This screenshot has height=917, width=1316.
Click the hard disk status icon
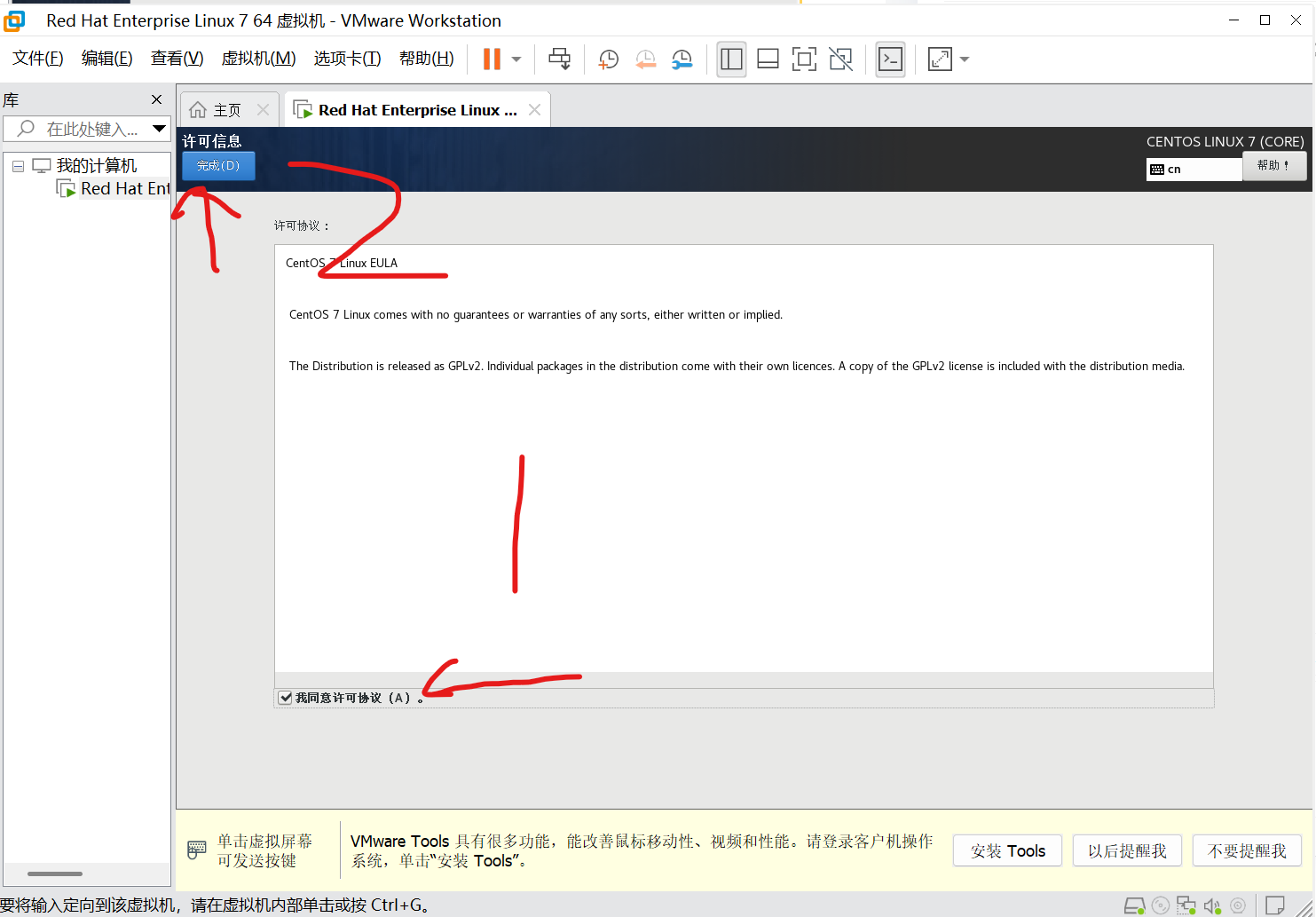point(1134,905)
